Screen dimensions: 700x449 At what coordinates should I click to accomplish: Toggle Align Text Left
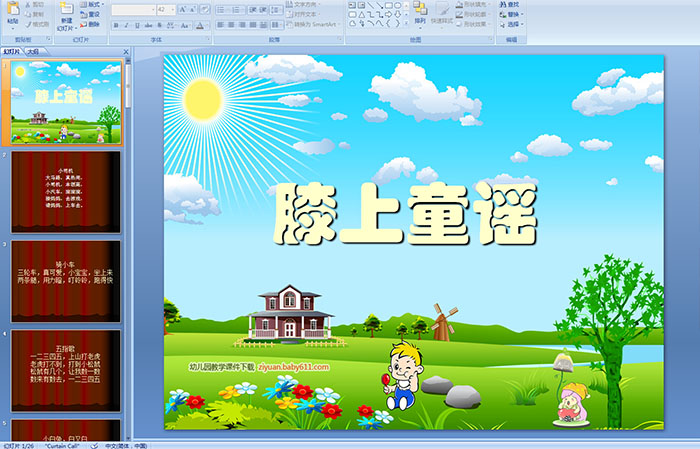[221, 25]
